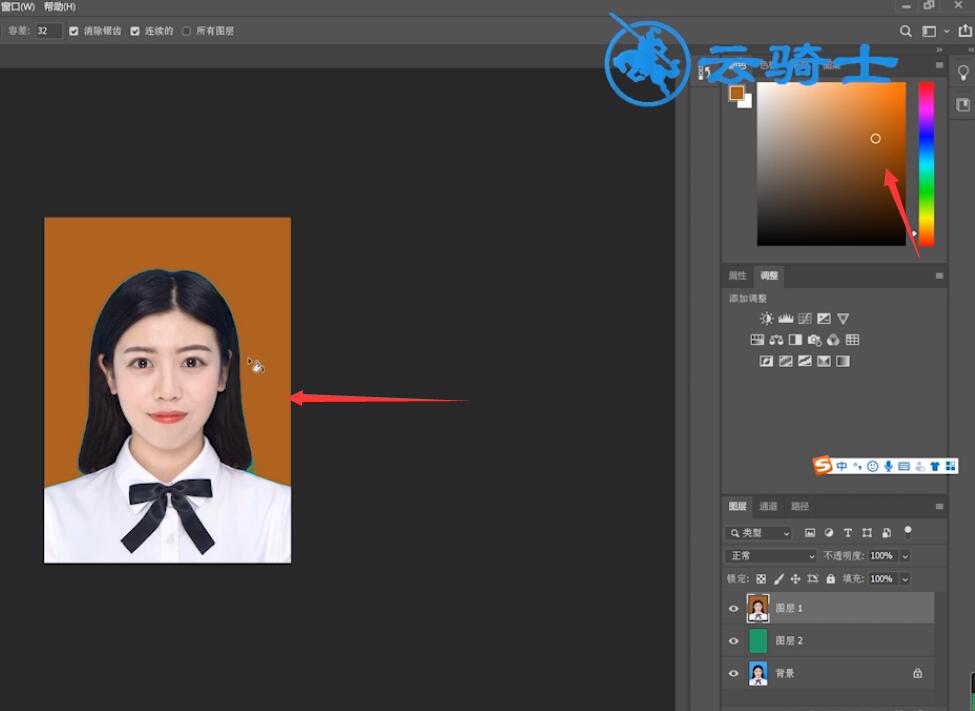
Task: Click the background color swatch (white)
Action: 747,103
